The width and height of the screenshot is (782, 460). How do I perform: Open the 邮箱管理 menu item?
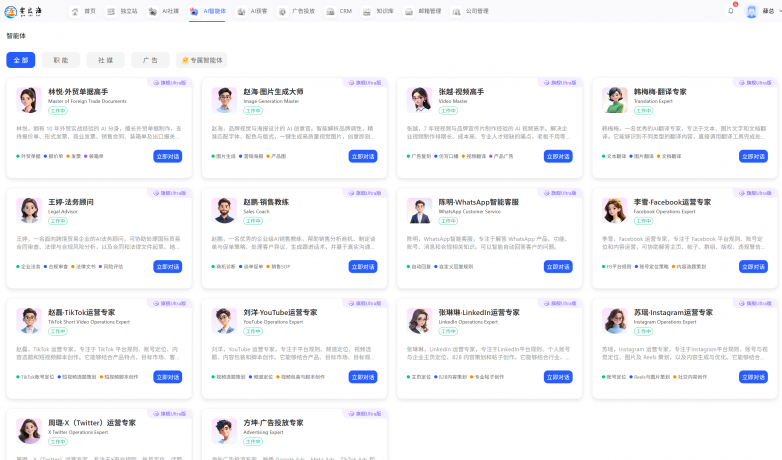(430, 11)
